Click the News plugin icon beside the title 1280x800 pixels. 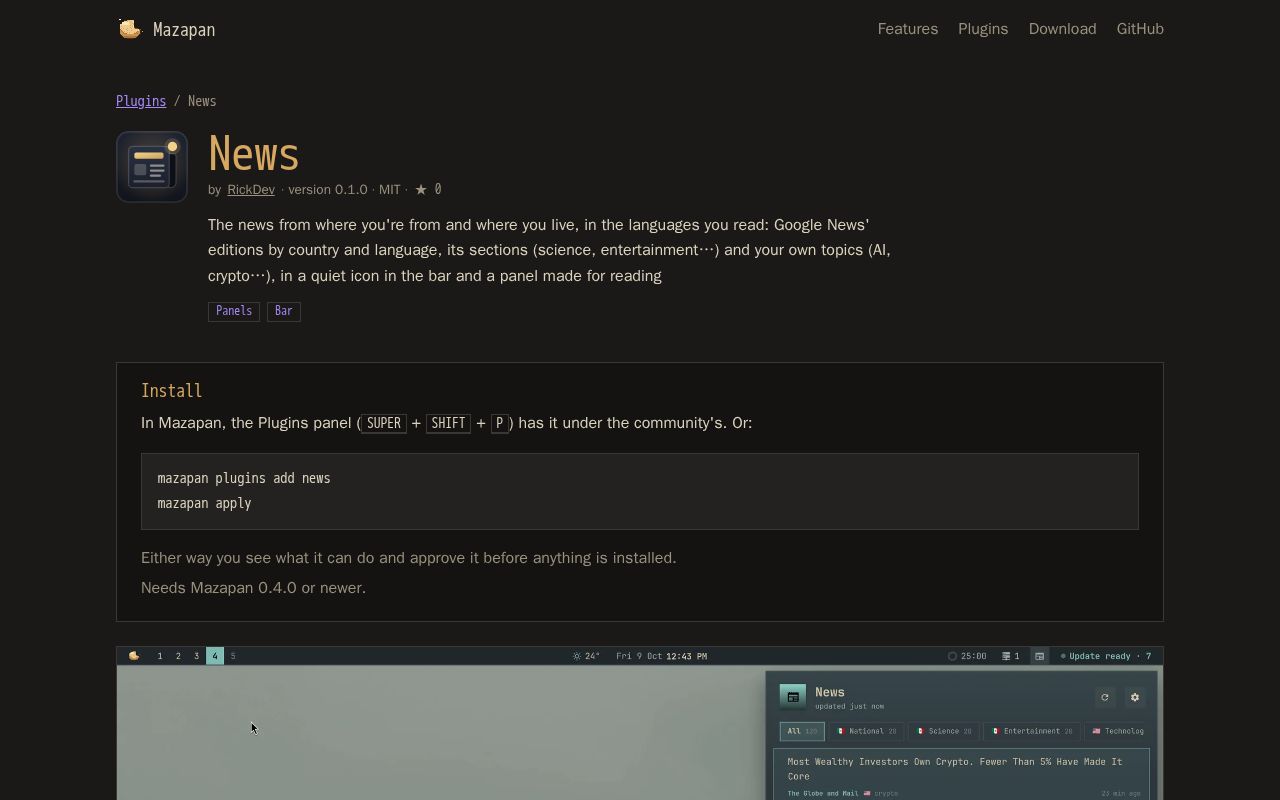tap(152, 167)
